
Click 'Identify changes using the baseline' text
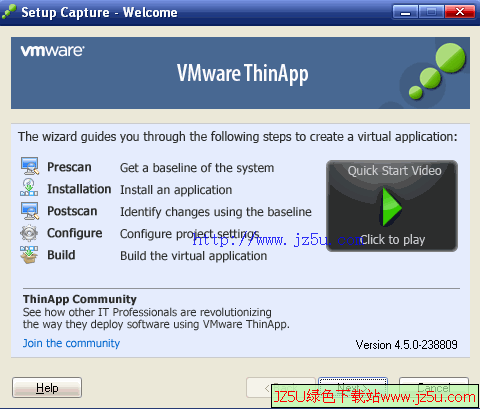click(216, 212)
